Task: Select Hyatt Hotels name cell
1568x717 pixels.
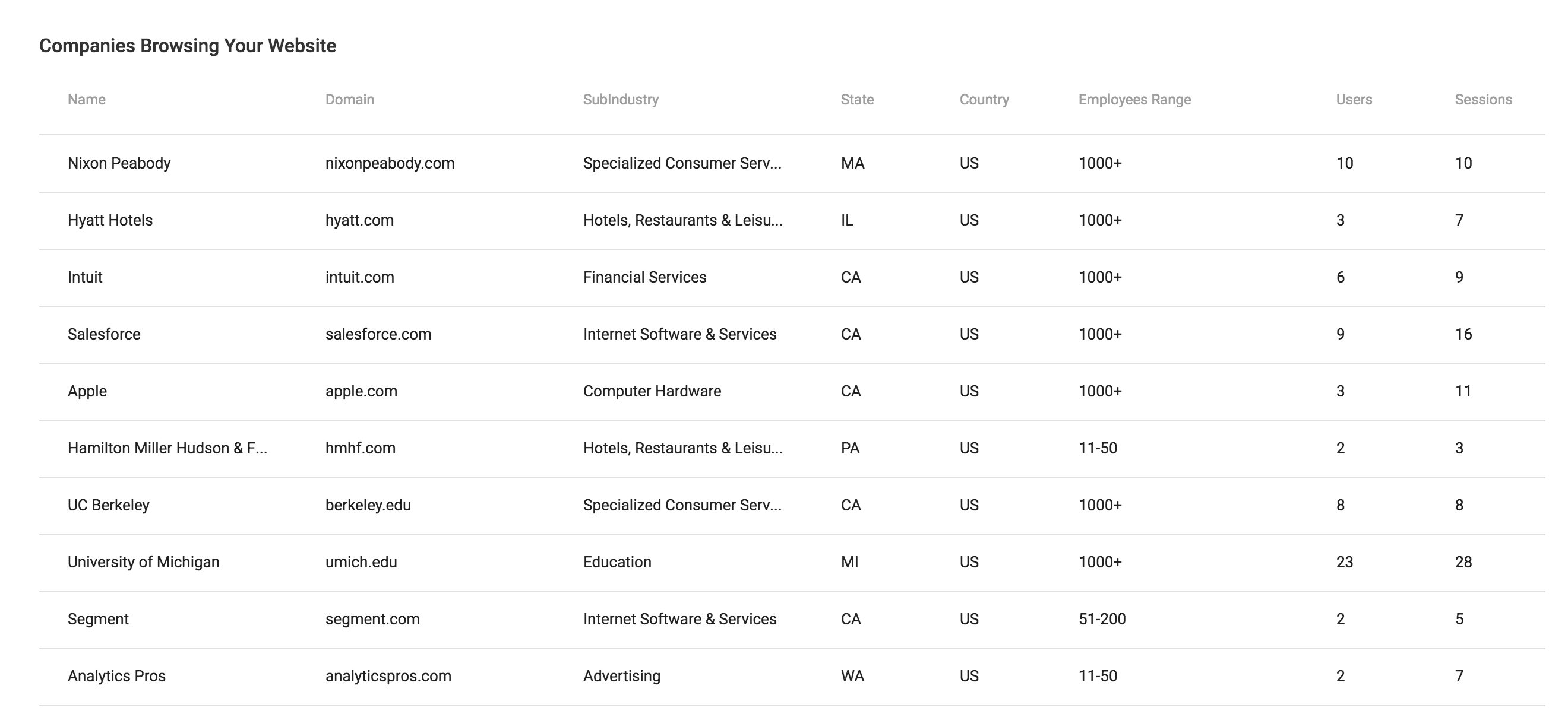Action: [110, 221]
